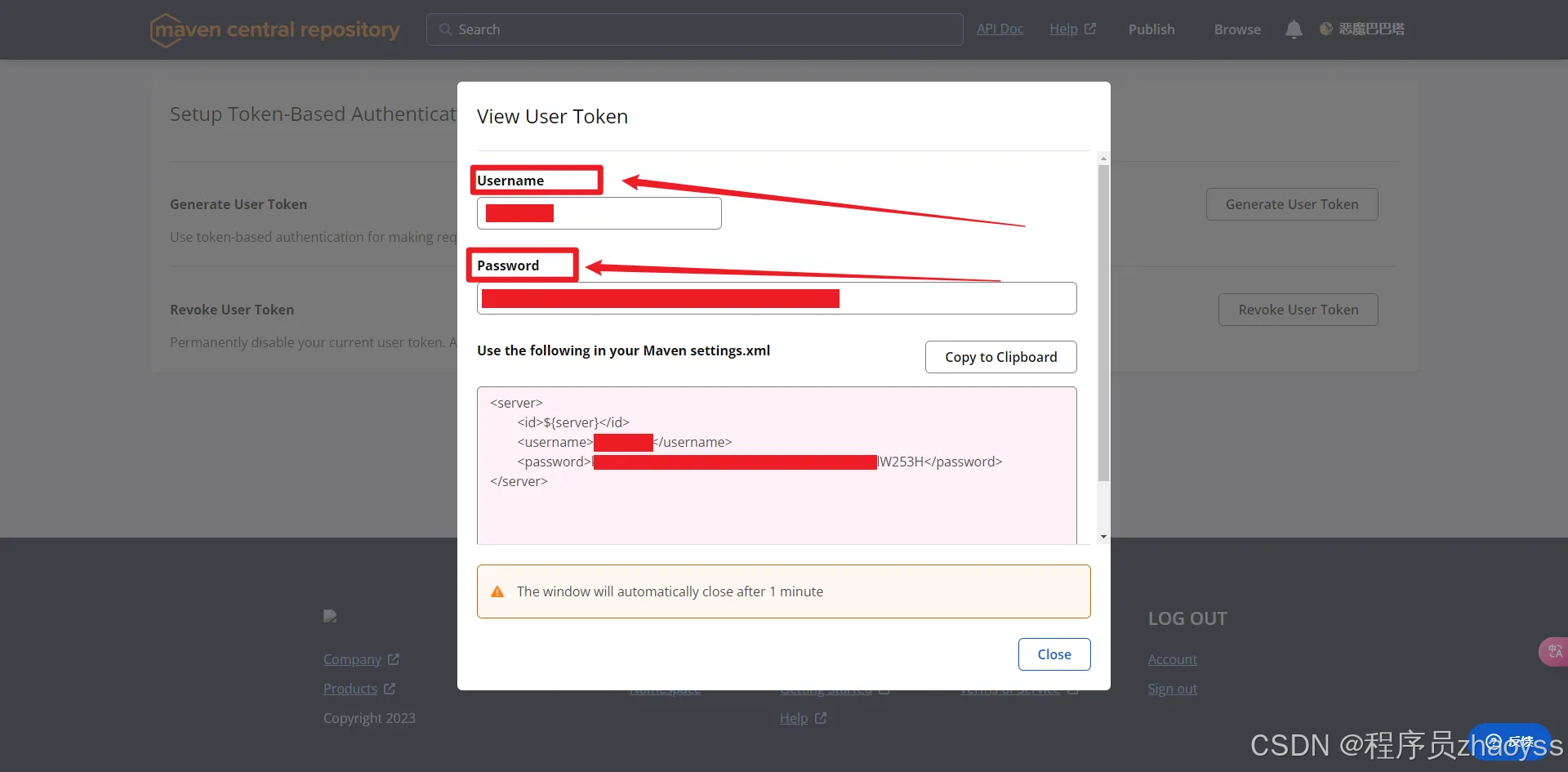The image size is (1568, 772).
Task: Copy settings.xml snippet to clipboard
Action: (x=1000, y=357)
